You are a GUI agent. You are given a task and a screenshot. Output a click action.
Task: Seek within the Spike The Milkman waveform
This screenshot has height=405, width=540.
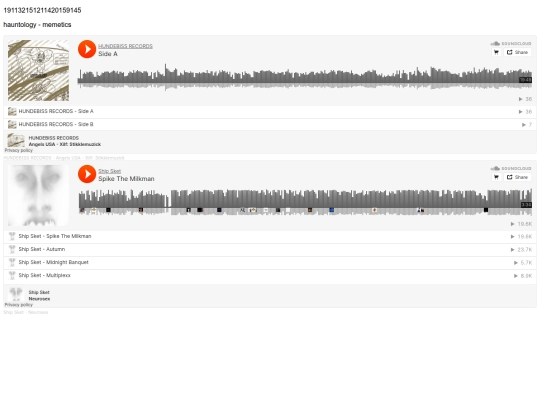point(305,202)
